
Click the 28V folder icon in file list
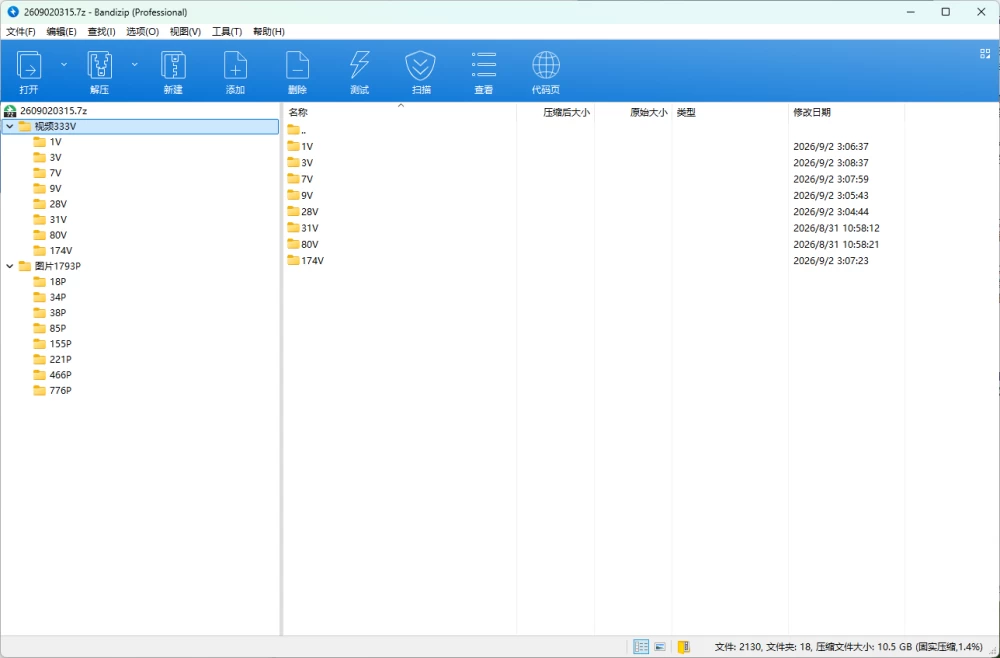293,211
